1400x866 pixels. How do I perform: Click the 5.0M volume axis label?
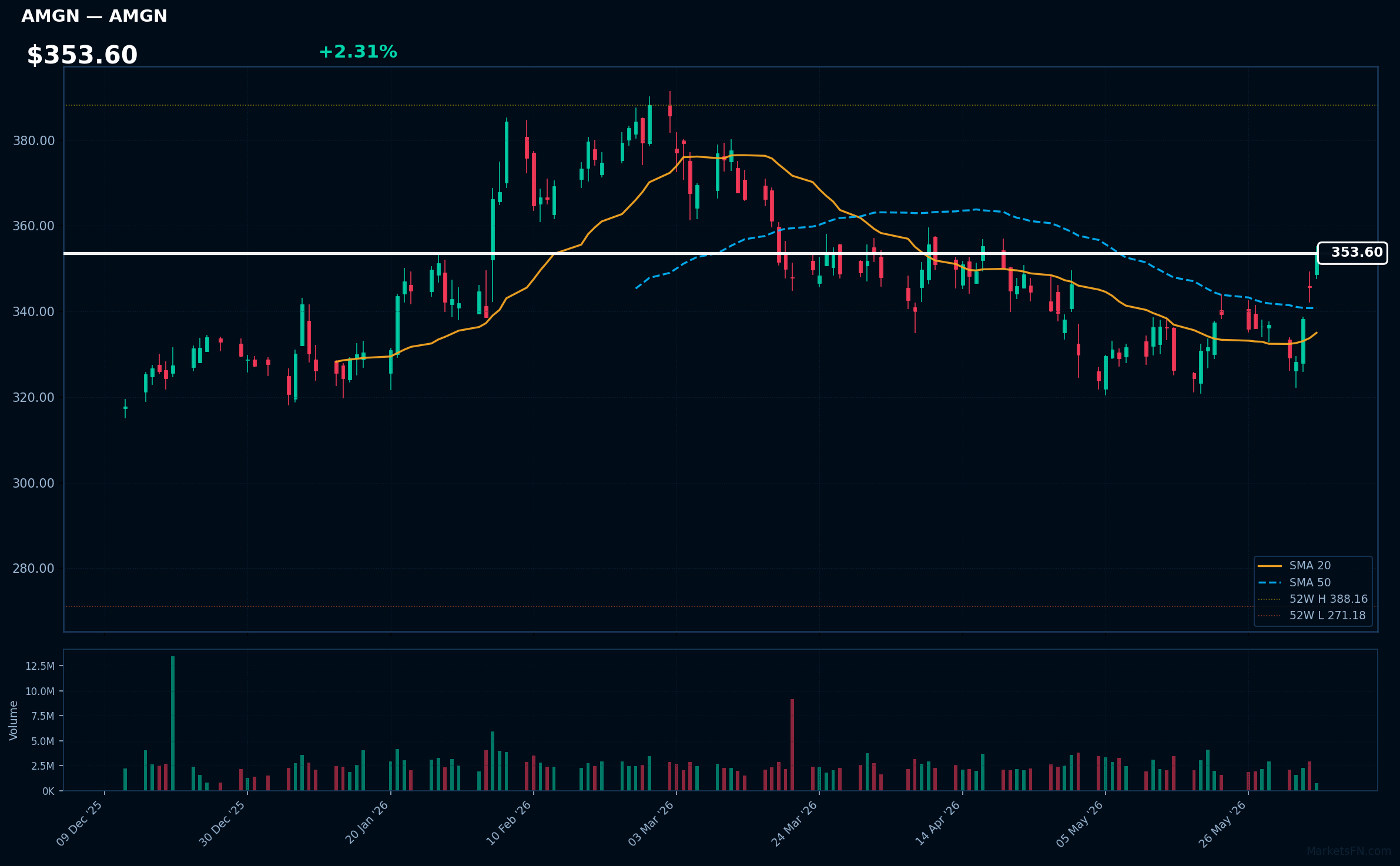click(x=43, y=741)
